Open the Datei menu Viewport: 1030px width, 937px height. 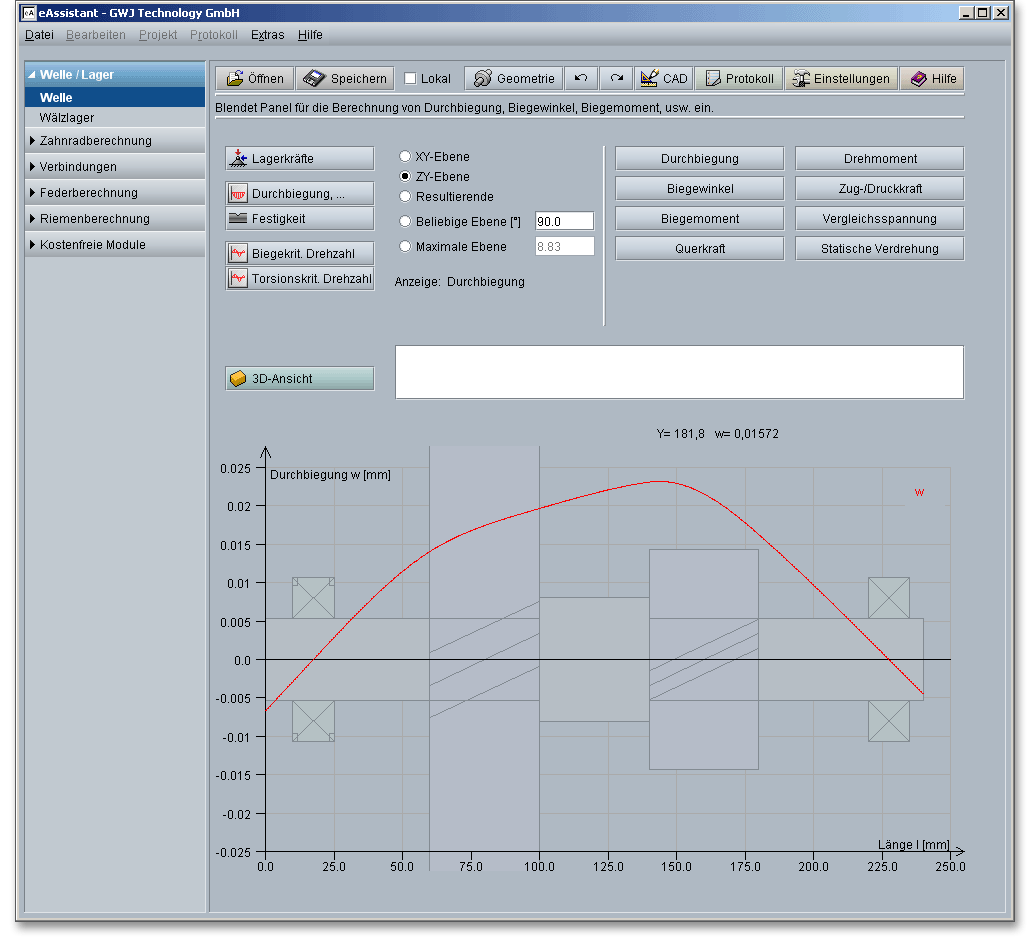[40, 35]
